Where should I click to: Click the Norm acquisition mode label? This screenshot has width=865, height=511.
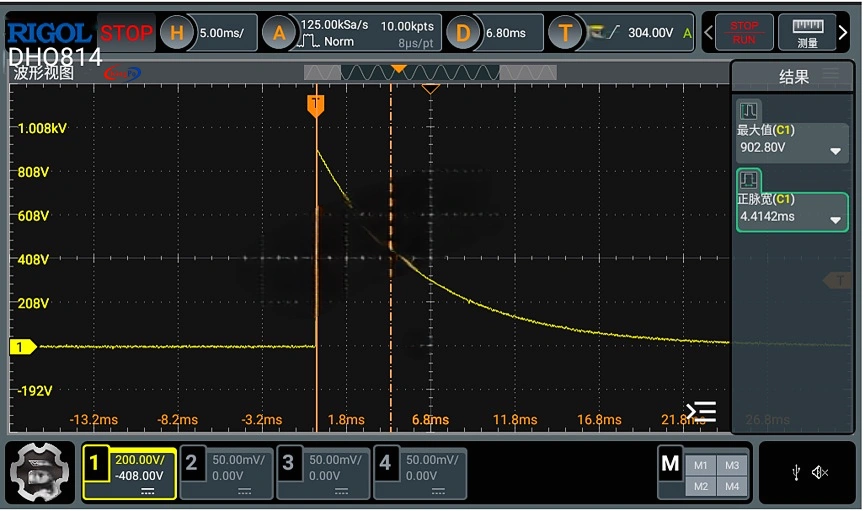point(339,42)
